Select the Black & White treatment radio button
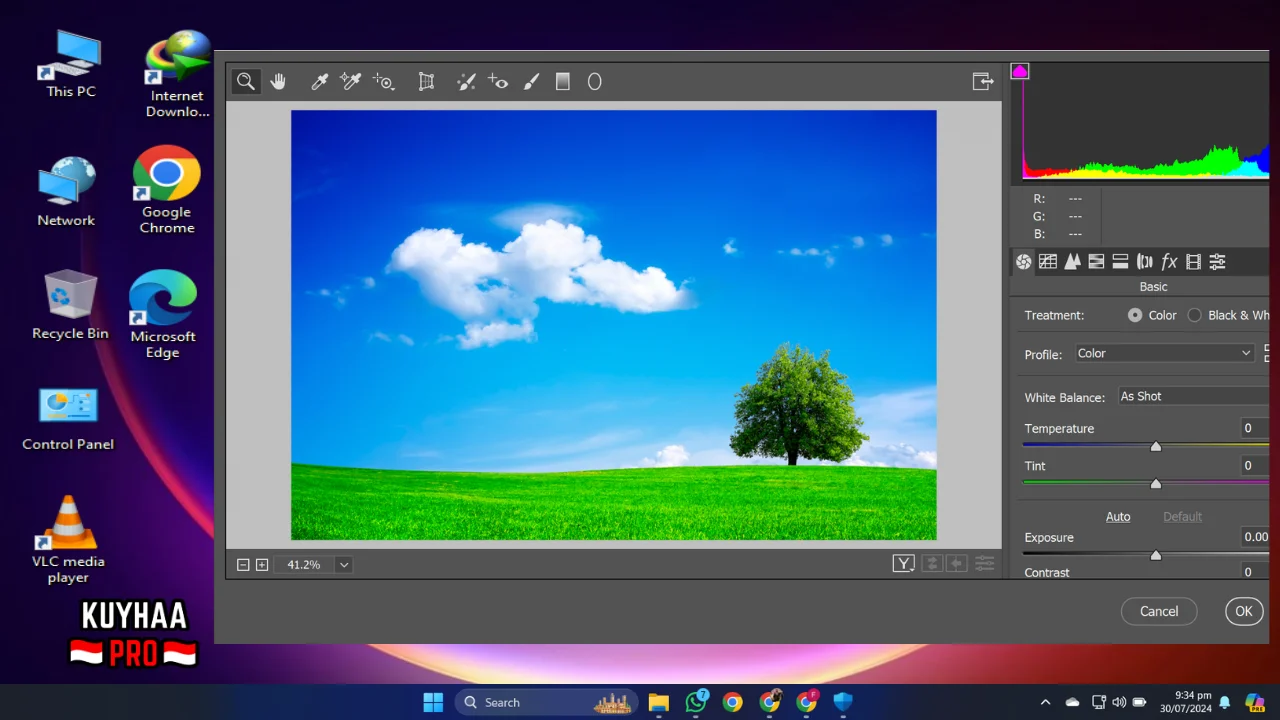Screen dimensions: 1280x720 1194,315
